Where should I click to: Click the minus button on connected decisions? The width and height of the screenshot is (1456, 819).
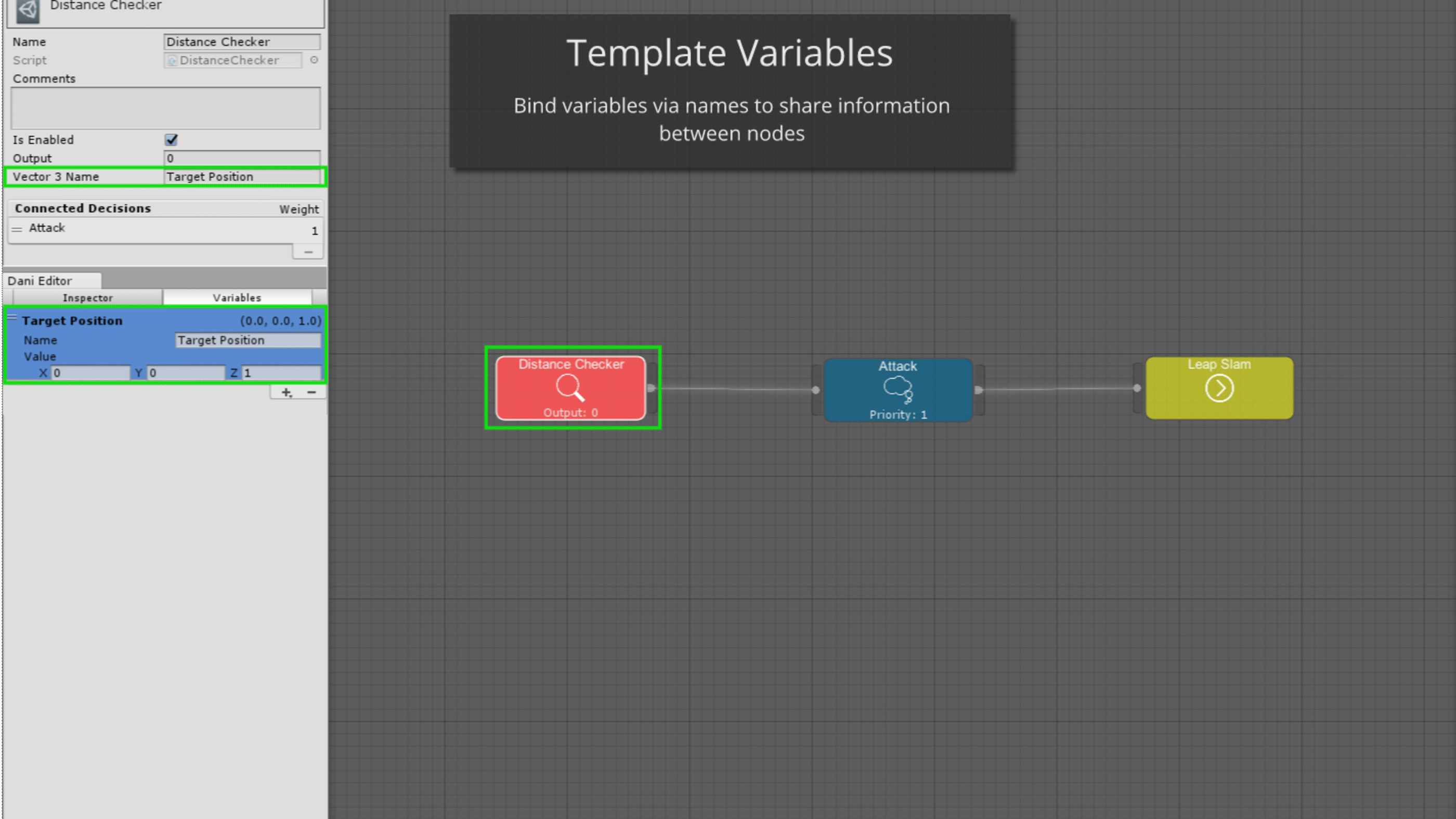(x=308, y=251)
